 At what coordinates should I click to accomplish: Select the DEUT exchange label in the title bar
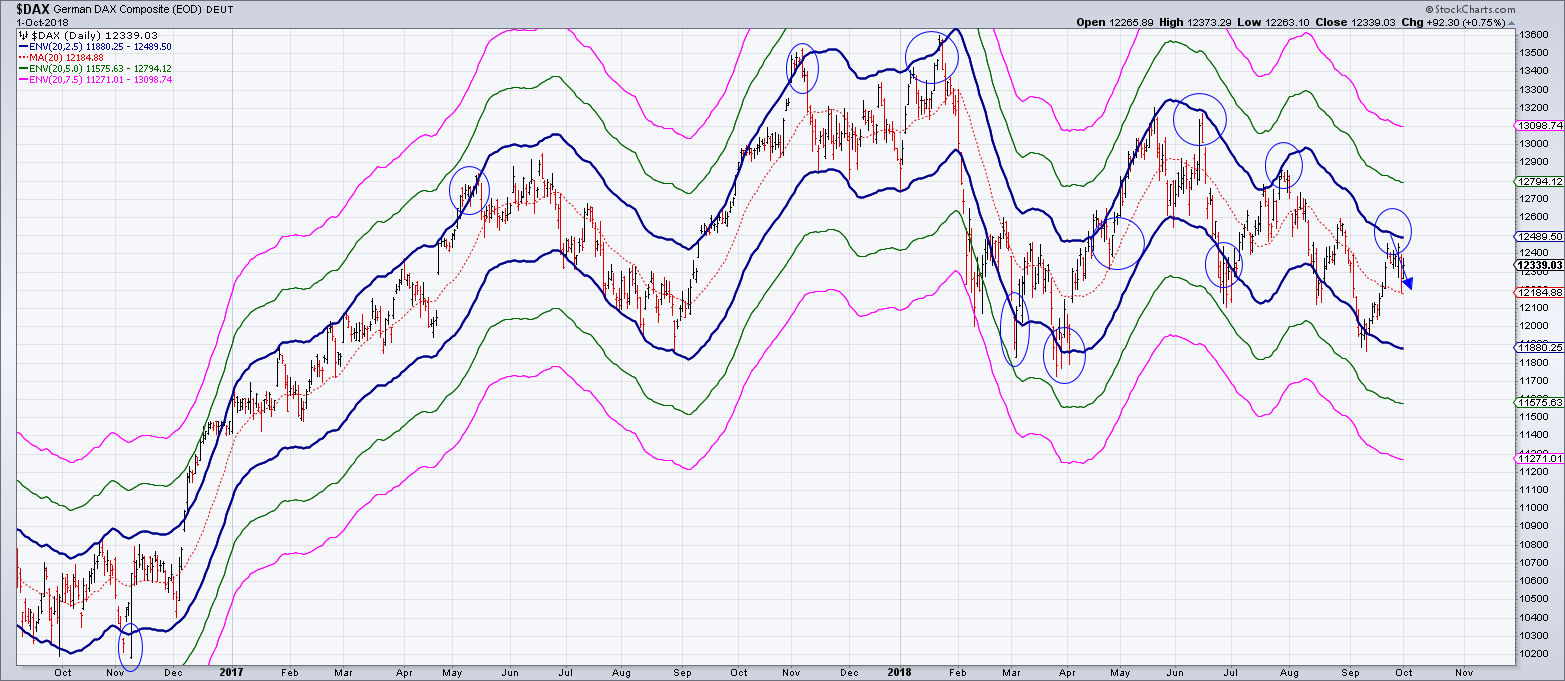pos(221,9)
